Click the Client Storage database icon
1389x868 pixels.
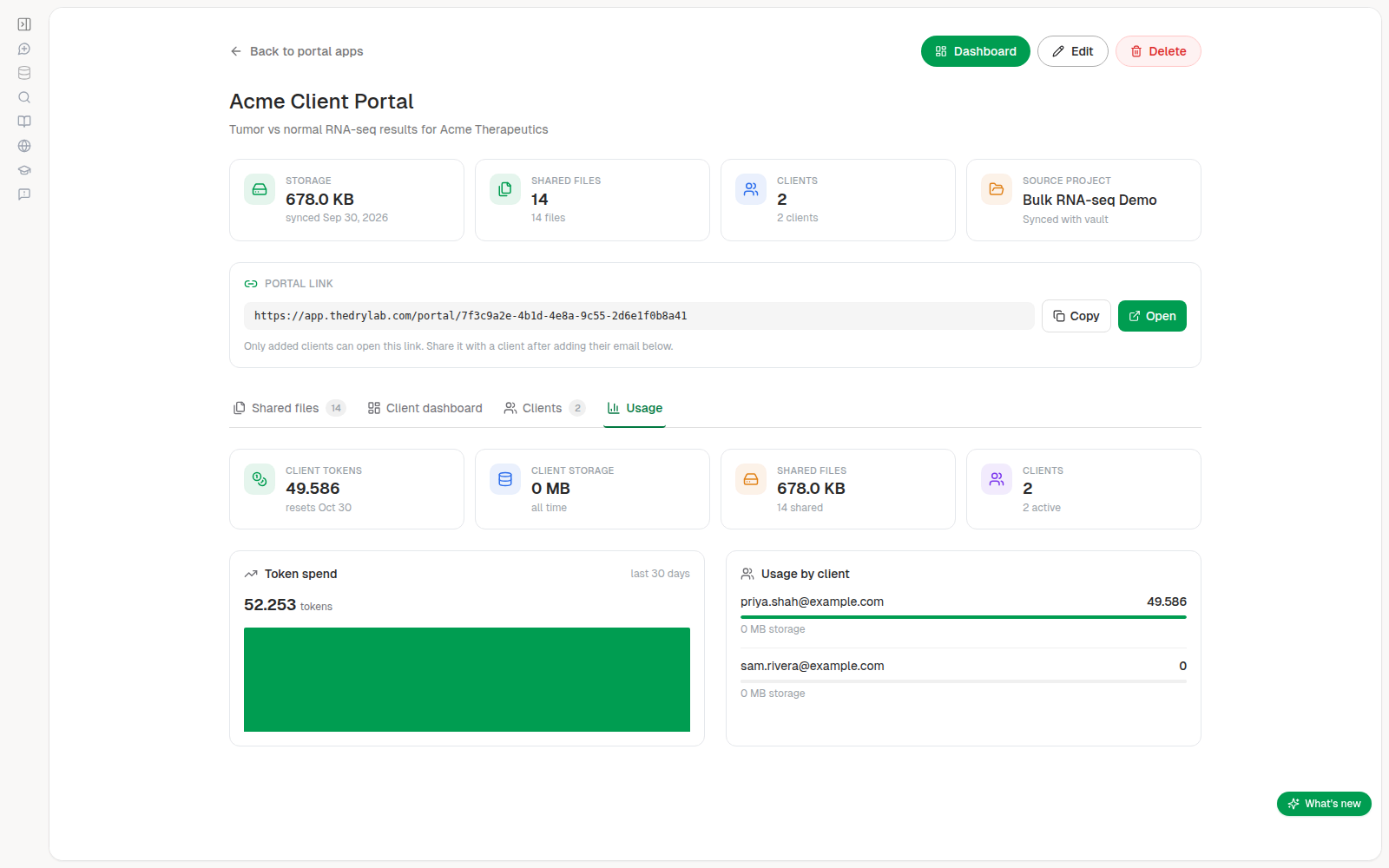coord(505,479)
